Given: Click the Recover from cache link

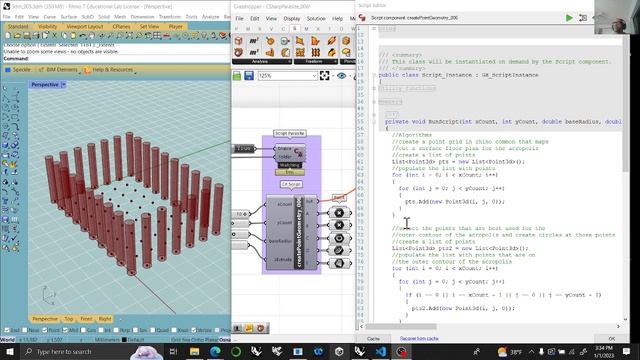Looking at the screenshot, I should [419, 339].
